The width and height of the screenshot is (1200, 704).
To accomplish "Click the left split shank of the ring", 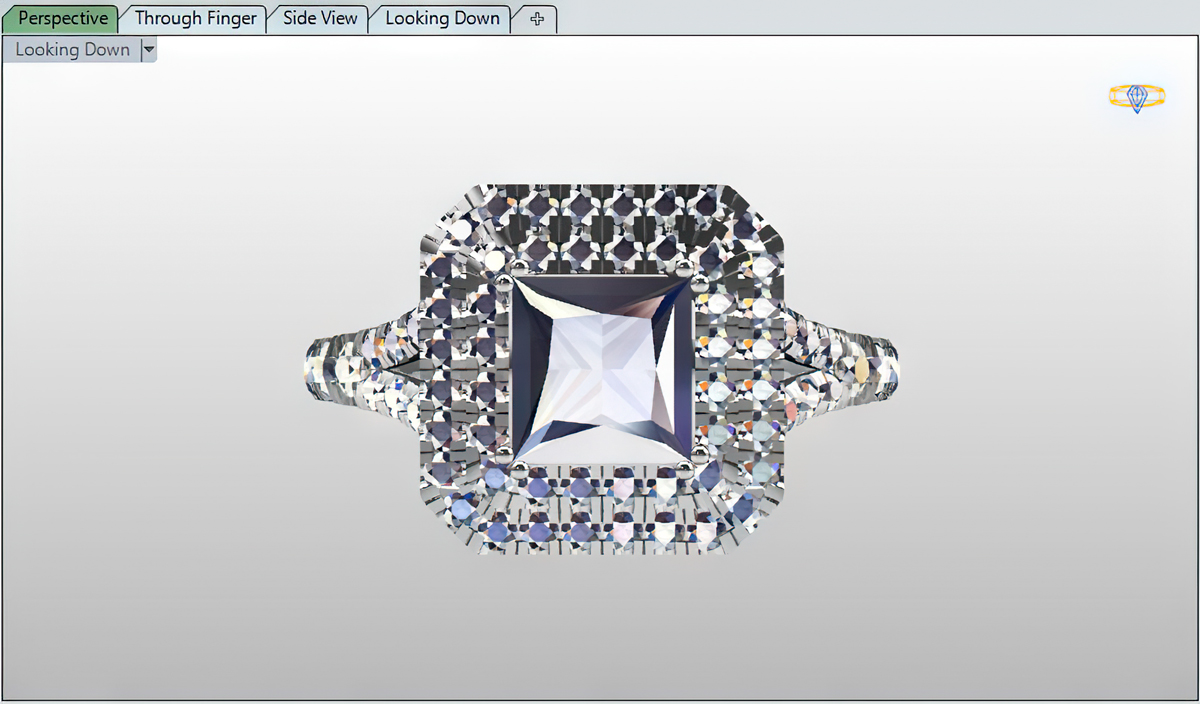I will point(355,370).
